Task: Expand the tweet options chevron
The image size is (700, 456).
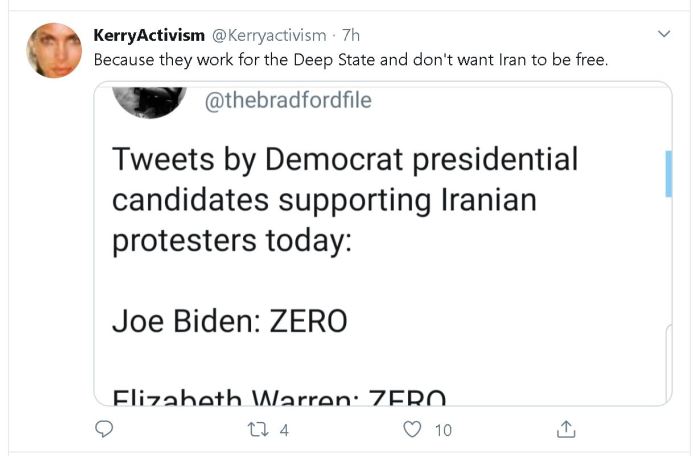Action: click(663, 35)
